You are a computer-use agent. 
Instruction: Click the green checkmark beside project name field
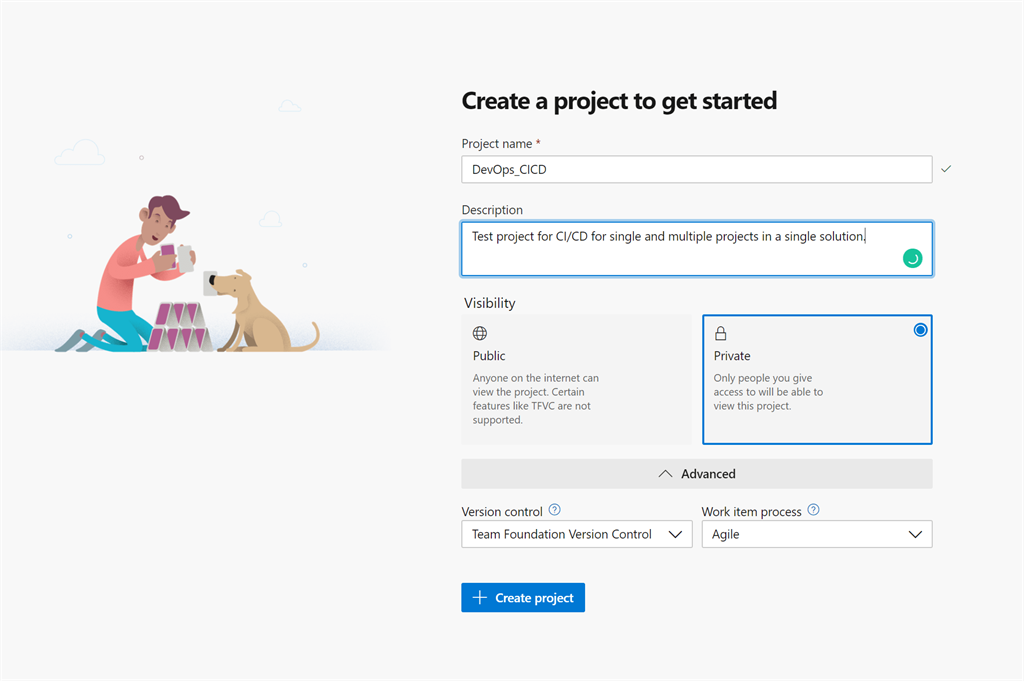[946, 169]
